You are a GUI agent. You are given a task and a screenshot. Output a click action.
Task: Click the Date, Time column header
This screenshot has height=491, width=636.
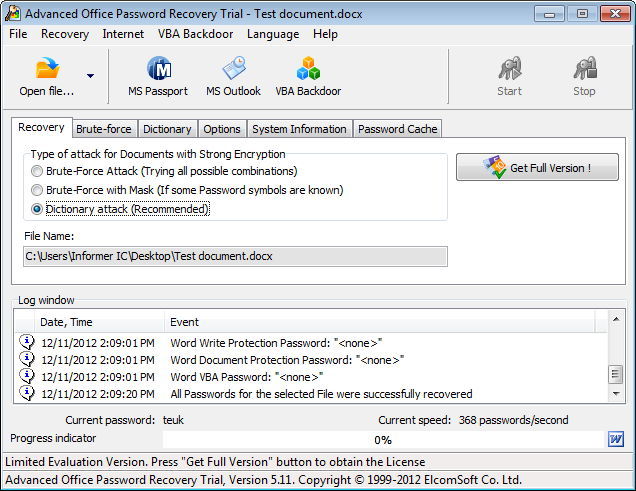pos(99,322)
